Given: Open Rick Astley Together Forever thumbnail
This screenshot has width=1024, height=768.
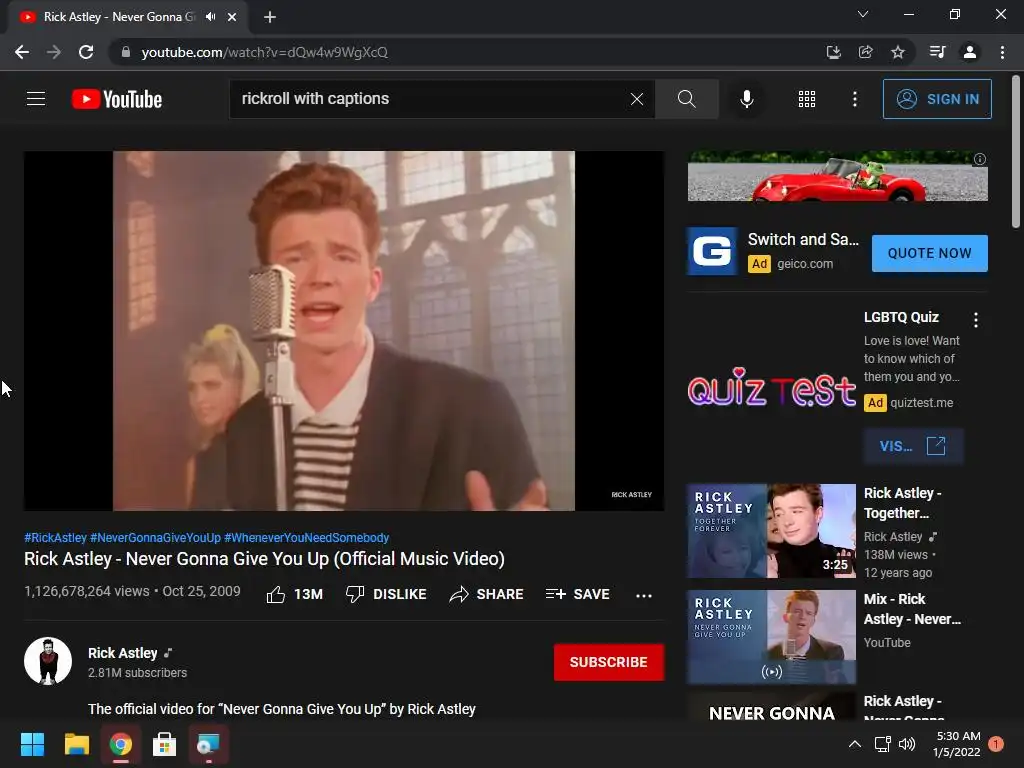Looking at the screenshot, I should pos(771,531).
